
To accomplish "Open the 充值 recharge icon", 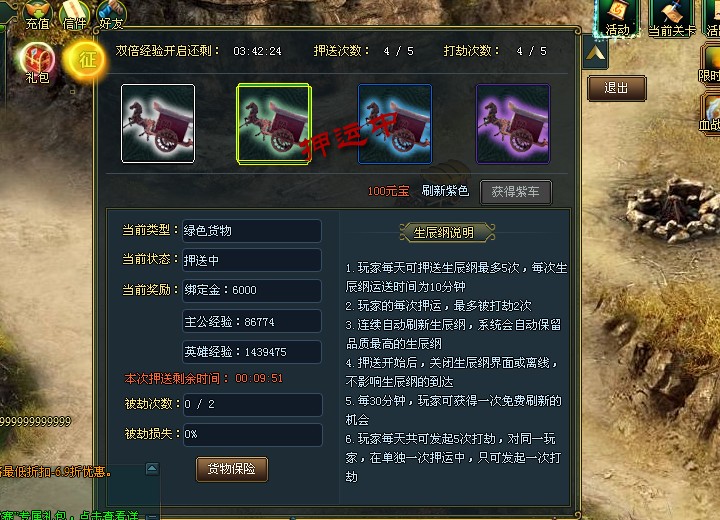I will 37,15.
